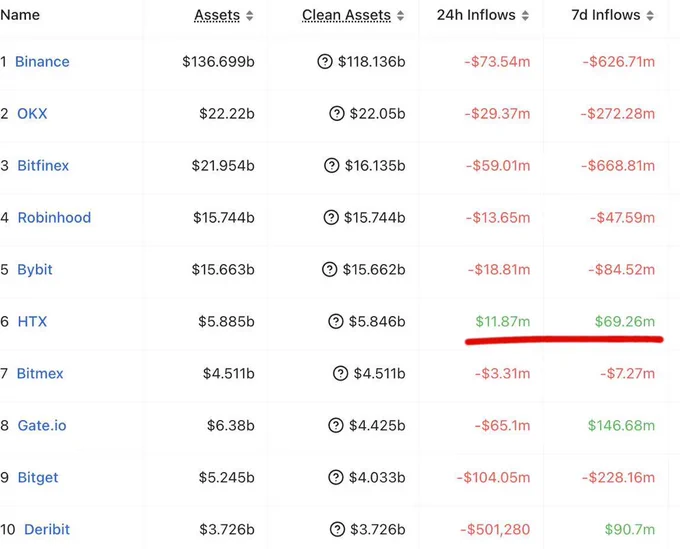Open Bitmex clean assets question icon
Screen dimensions: 680x549
[340, 373]
